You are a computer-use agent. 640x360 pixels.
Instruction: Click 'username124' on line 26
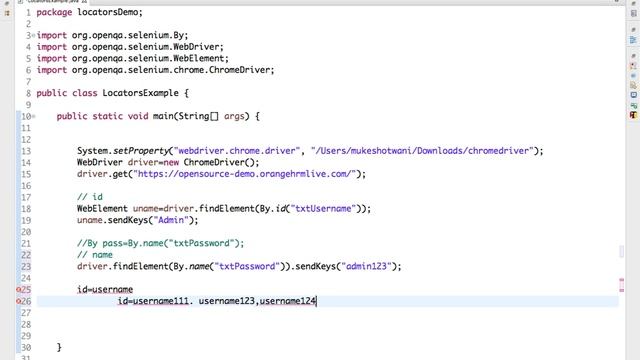pyautogui.click(x=288, y=301)
